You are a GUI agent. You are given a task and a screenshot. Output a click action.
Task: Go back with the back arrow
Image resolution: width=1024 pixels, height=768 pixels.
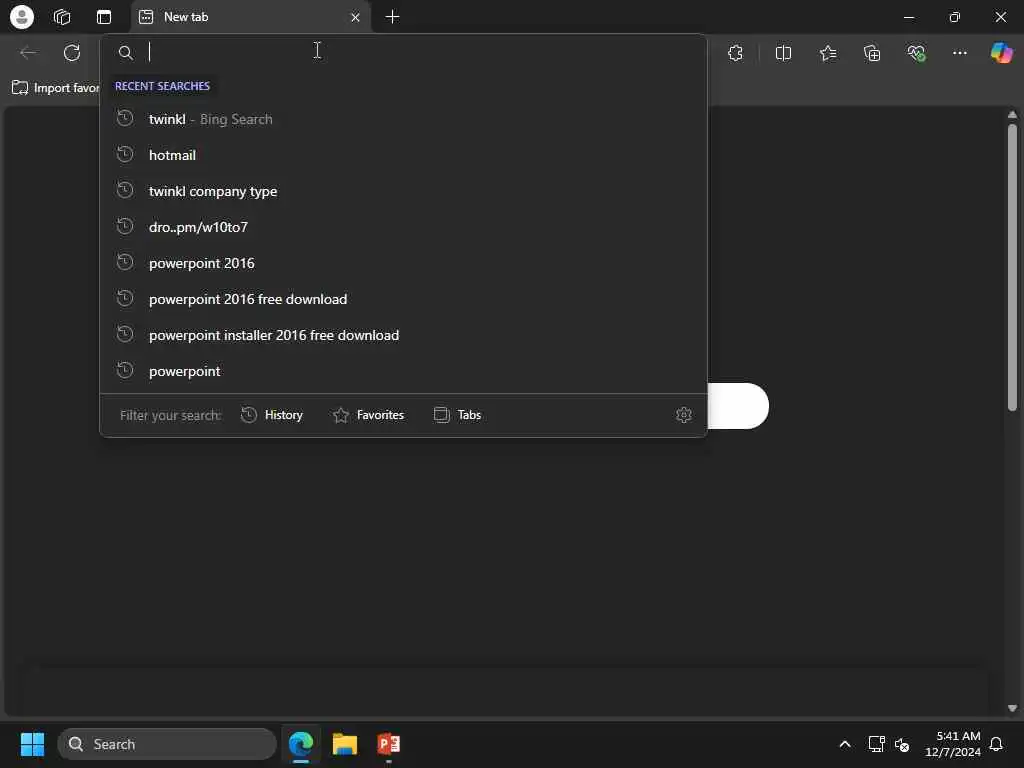tap(28, 53)
